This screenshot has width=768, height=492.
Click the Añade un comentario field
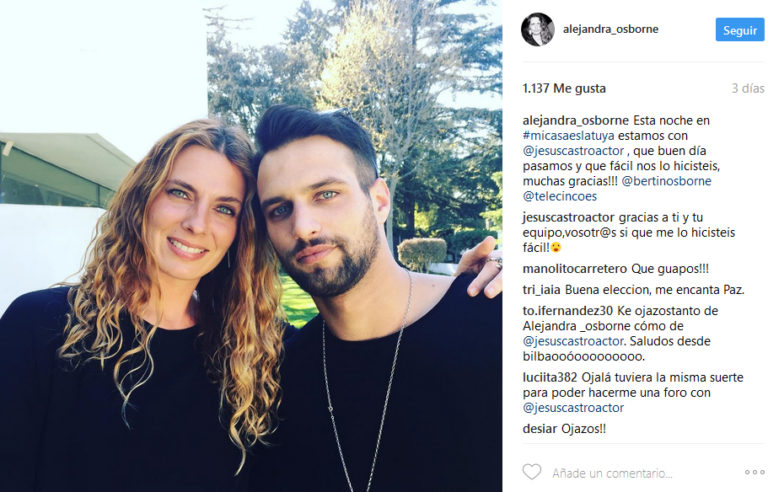click(612, 473)
